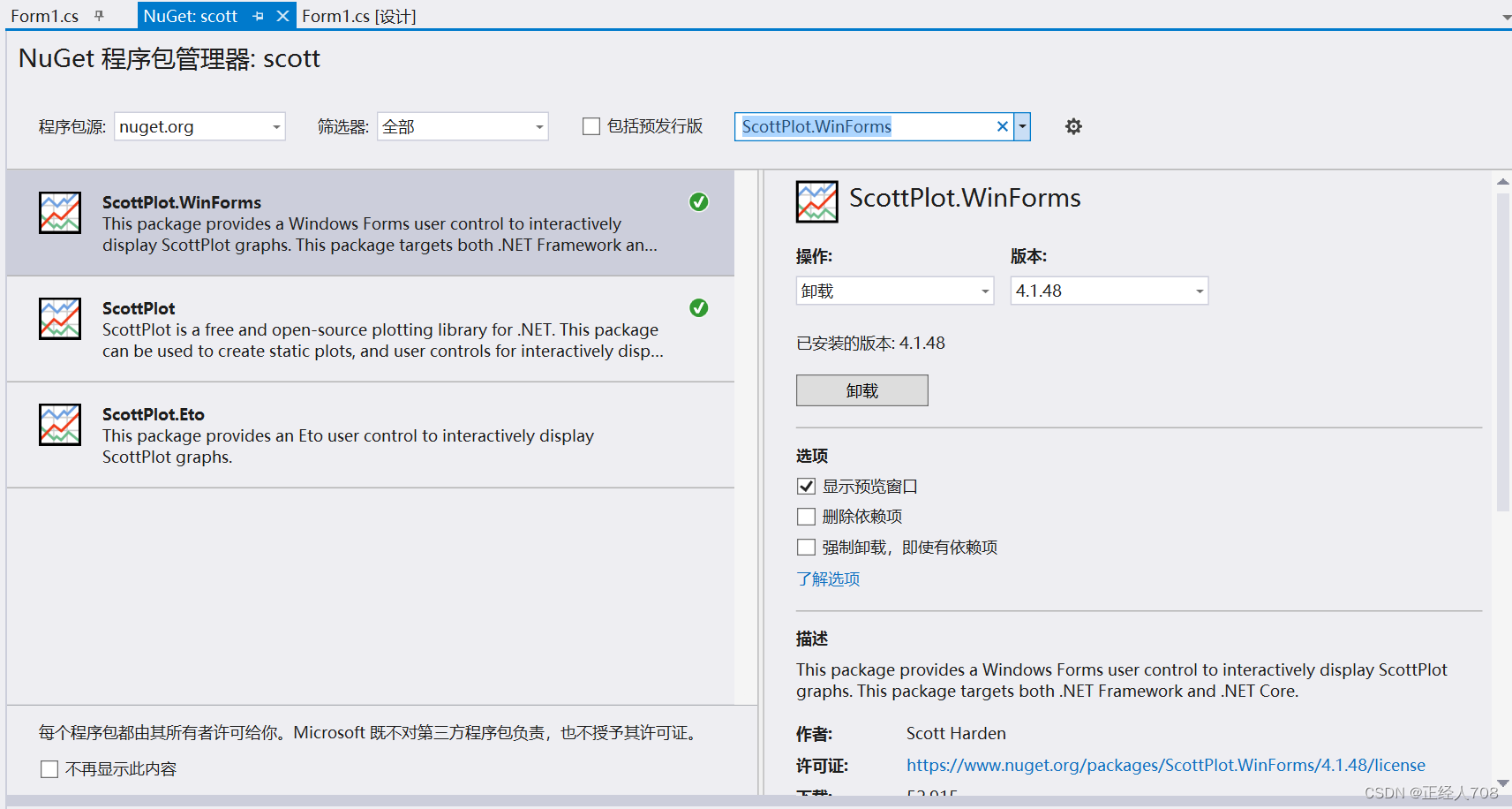
Task: Click the 卸载 uninstall button
Action: coord(862,390)
